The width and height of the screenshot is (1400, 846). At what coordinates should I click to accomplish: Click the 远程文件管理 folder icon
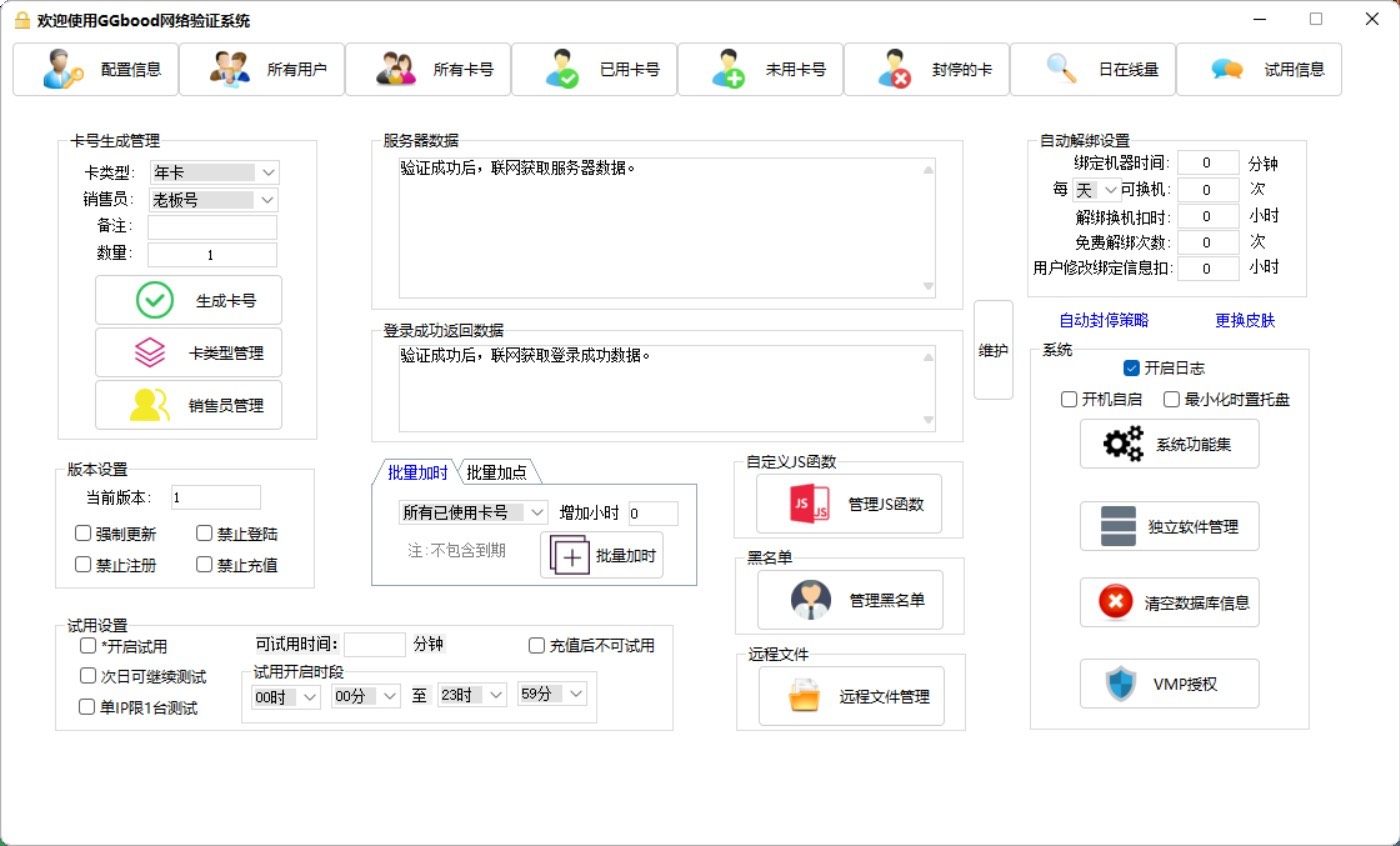804,696
